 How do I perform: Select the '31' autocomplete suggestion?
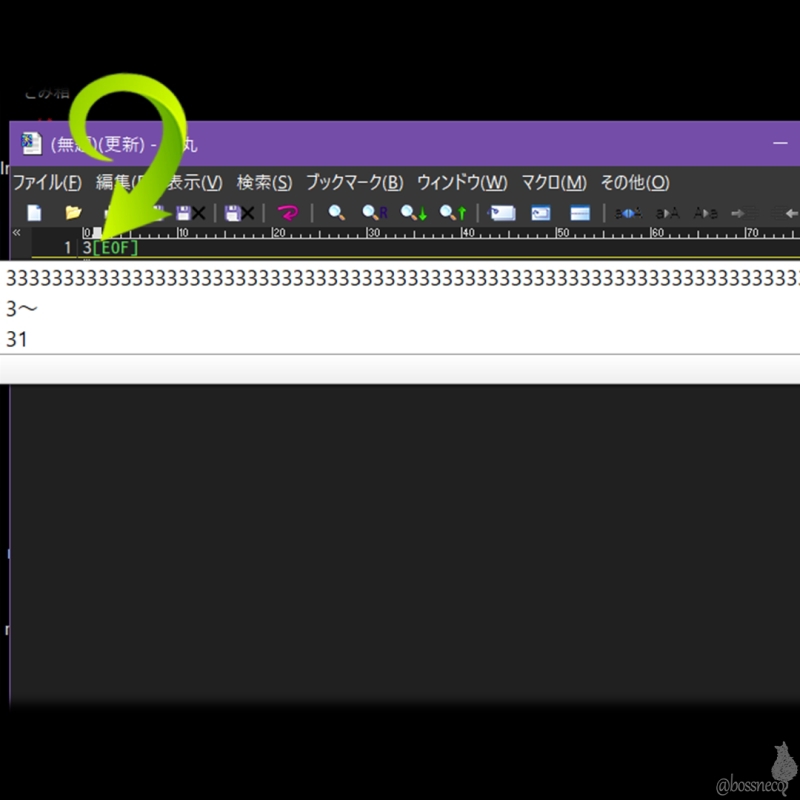17,340
